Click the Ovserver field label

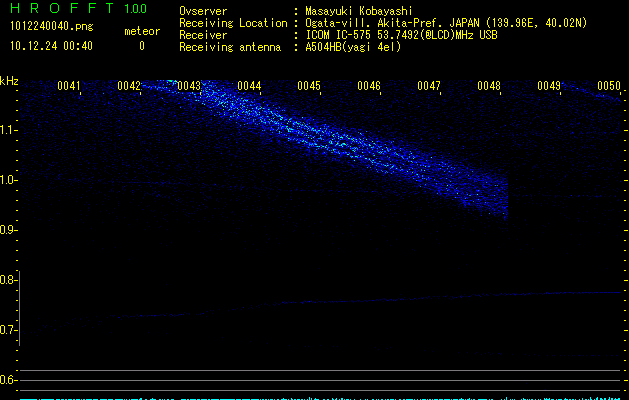[203, 11]
